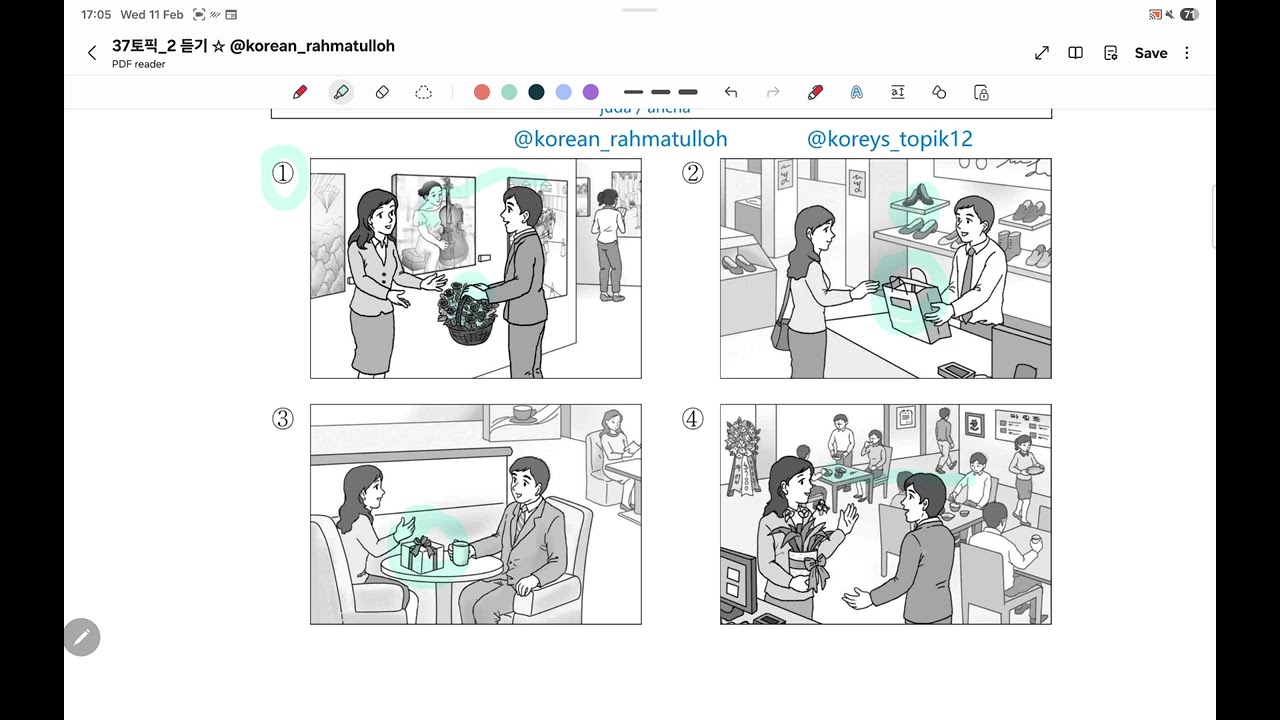Open the page search and list icon

pos(1110,53)
